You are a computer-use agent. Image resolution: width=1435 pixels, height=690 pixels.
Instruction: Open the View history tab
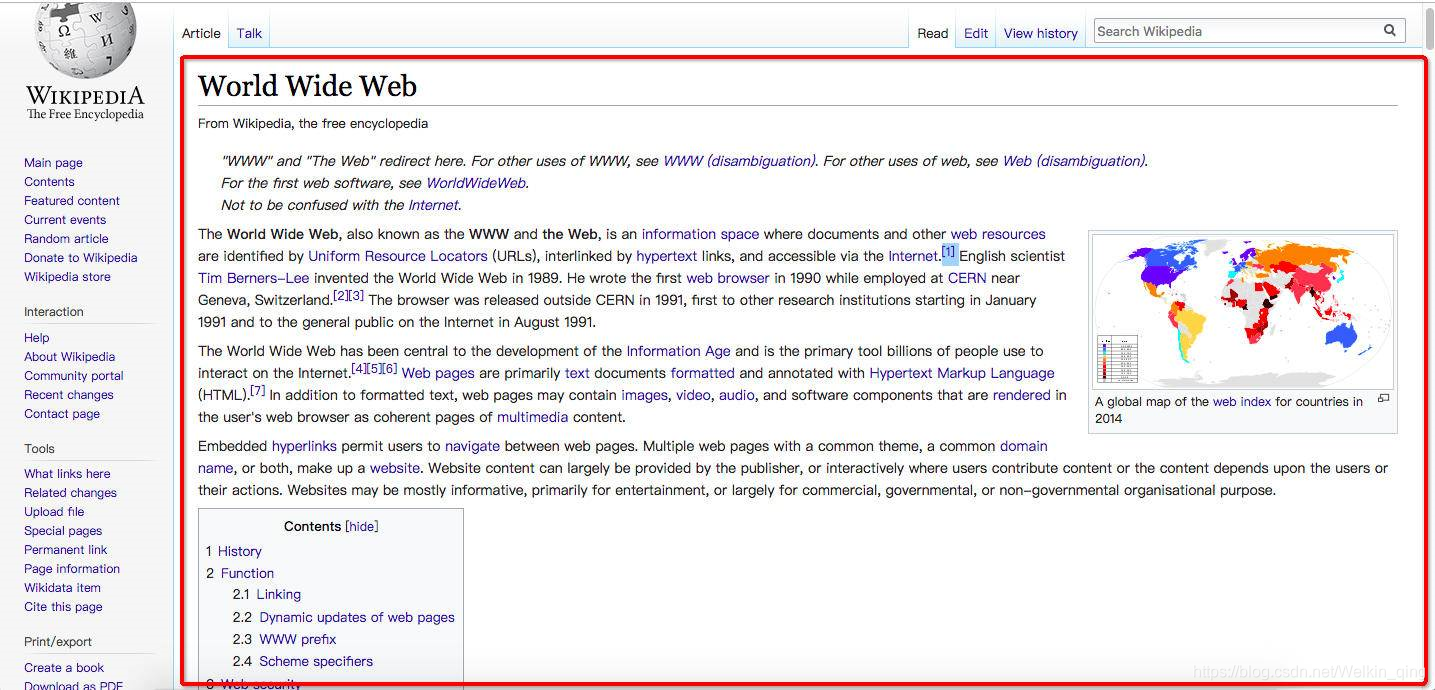(x=1040, y=33)
